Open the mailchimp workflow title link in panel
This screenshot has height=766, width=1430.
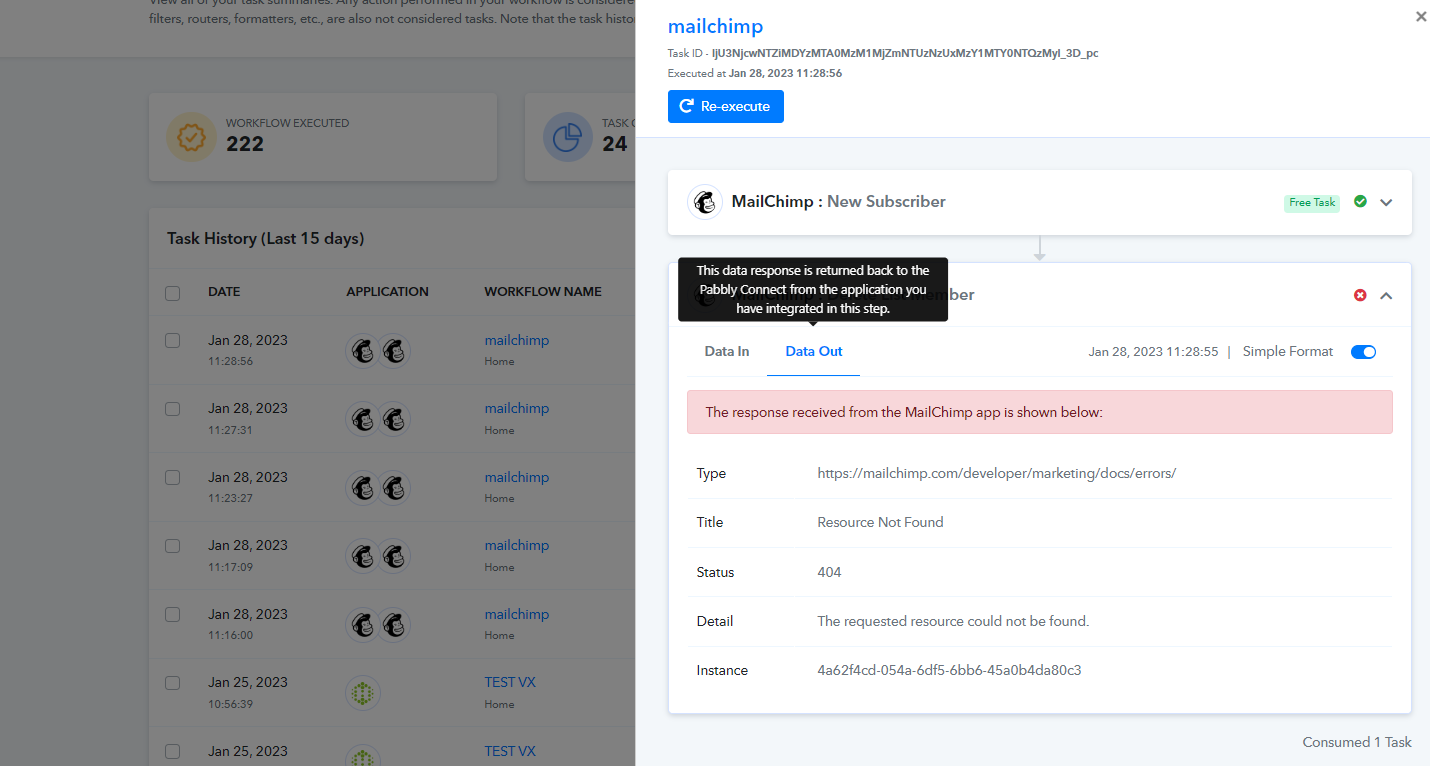(715, 27)
